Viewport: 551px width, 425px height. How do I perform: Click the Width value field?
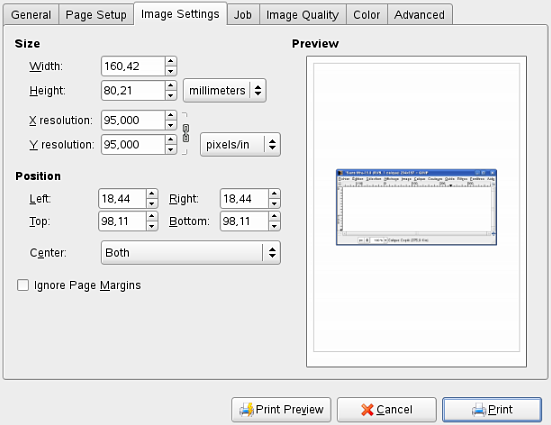click(x=133, y=66)
